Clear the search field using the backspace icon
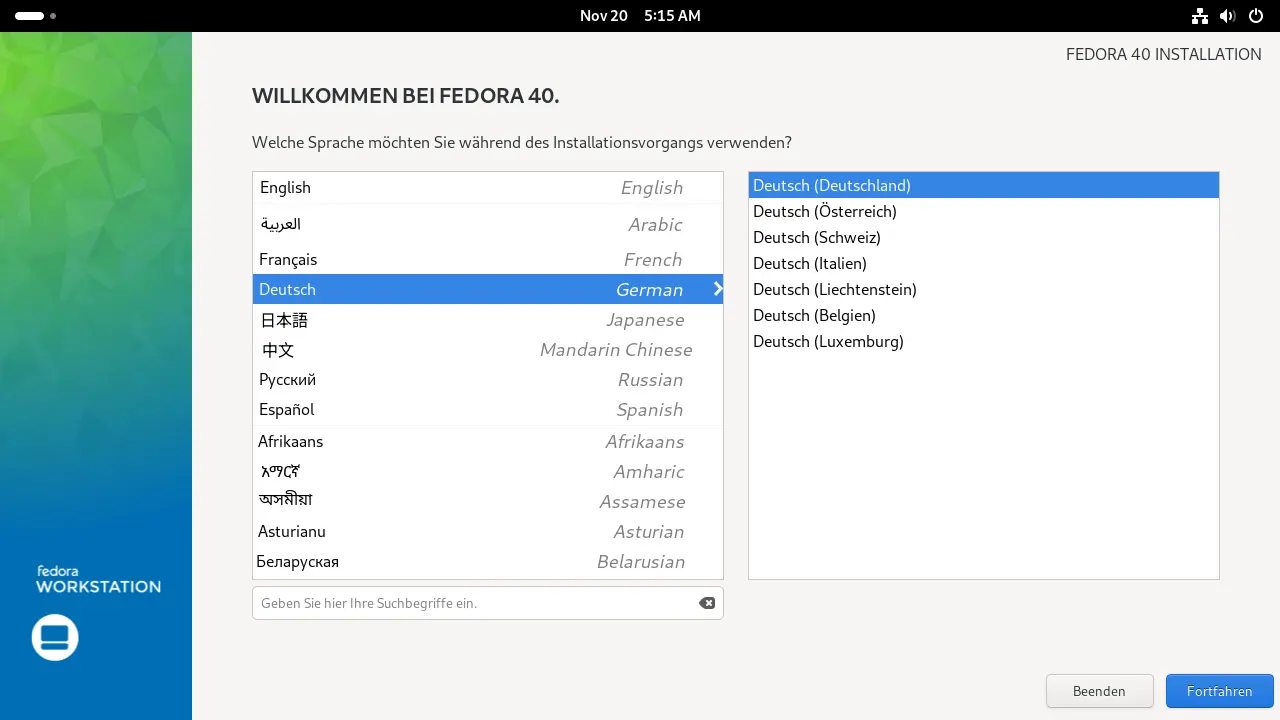The height and width of the screenshot is (720, 1280). 707,603
